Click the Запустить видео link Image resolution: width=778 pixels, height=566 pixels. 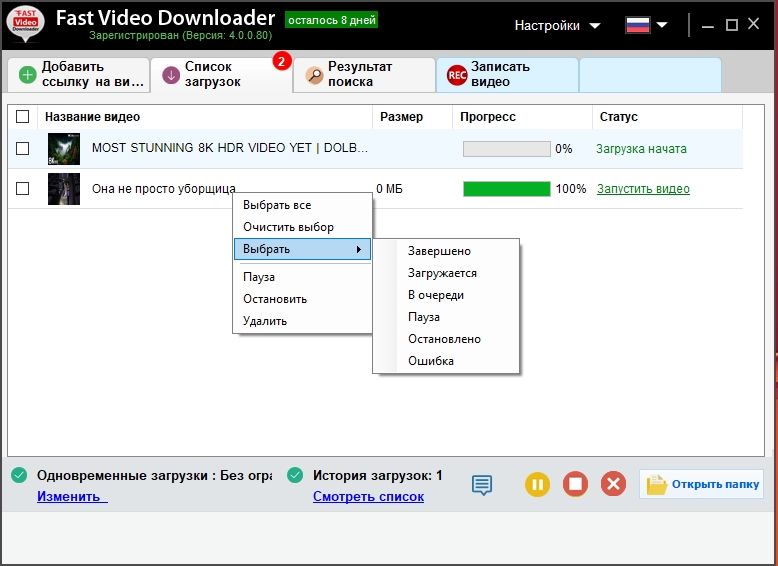click(x=643, y=189)
